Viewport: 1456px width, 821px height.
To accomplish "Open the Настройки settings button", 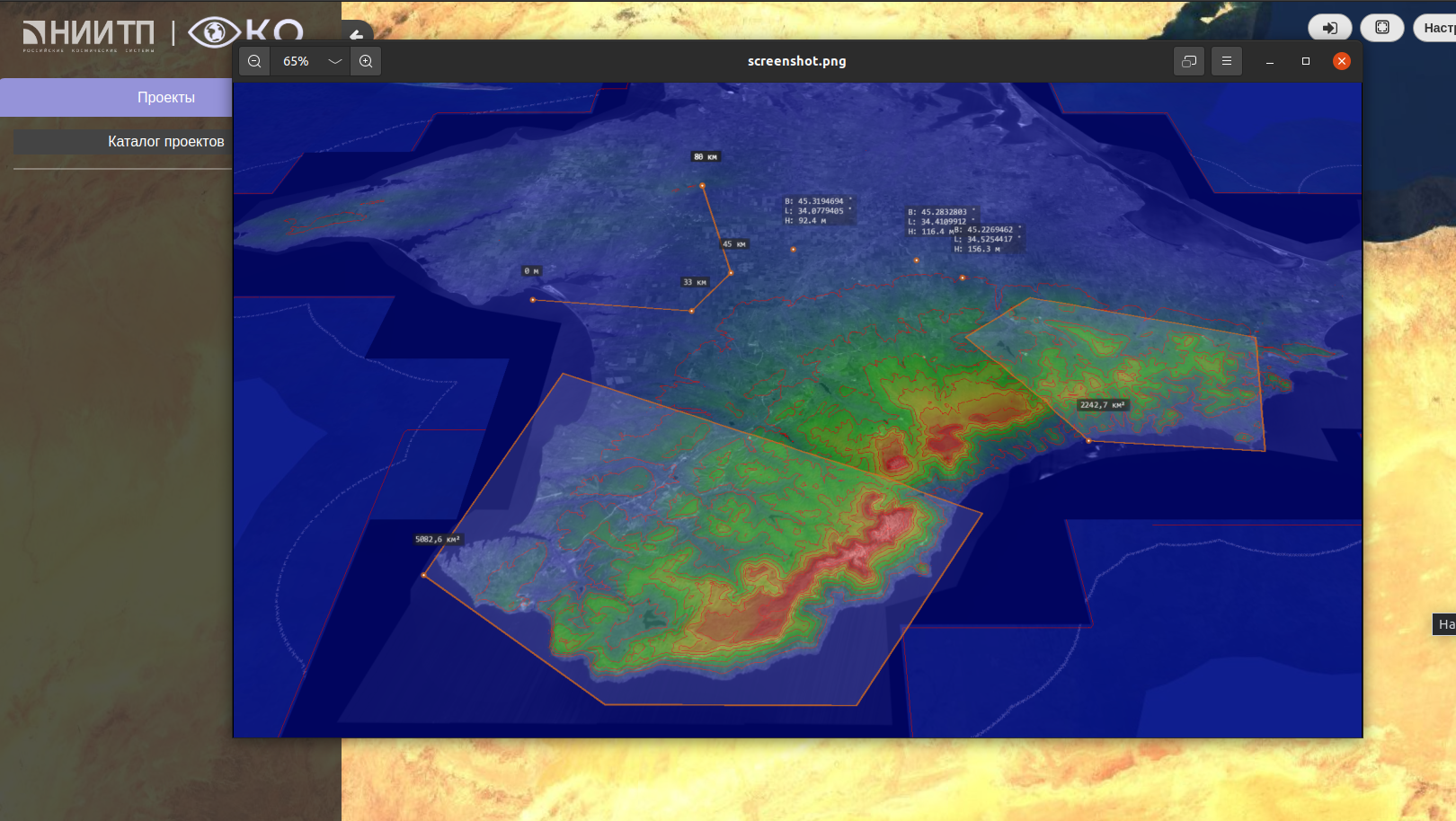I will [x=1436, y=28].
